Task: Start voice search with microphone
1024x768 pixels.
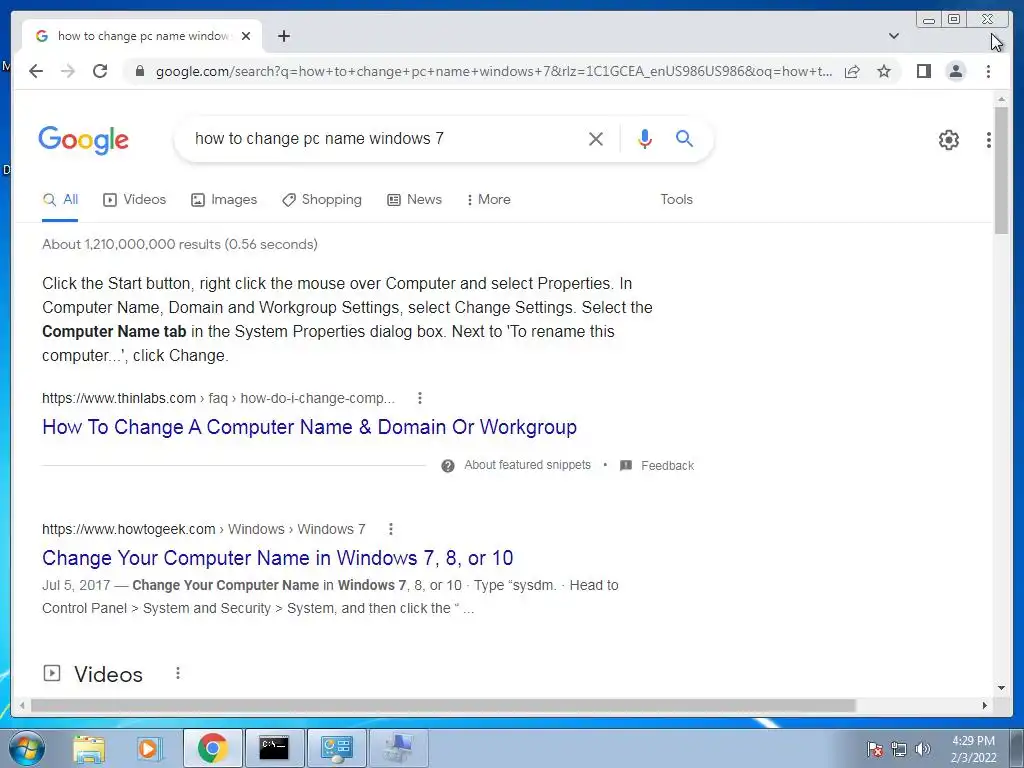Action: pyautogui.click(x=645, y=138)
